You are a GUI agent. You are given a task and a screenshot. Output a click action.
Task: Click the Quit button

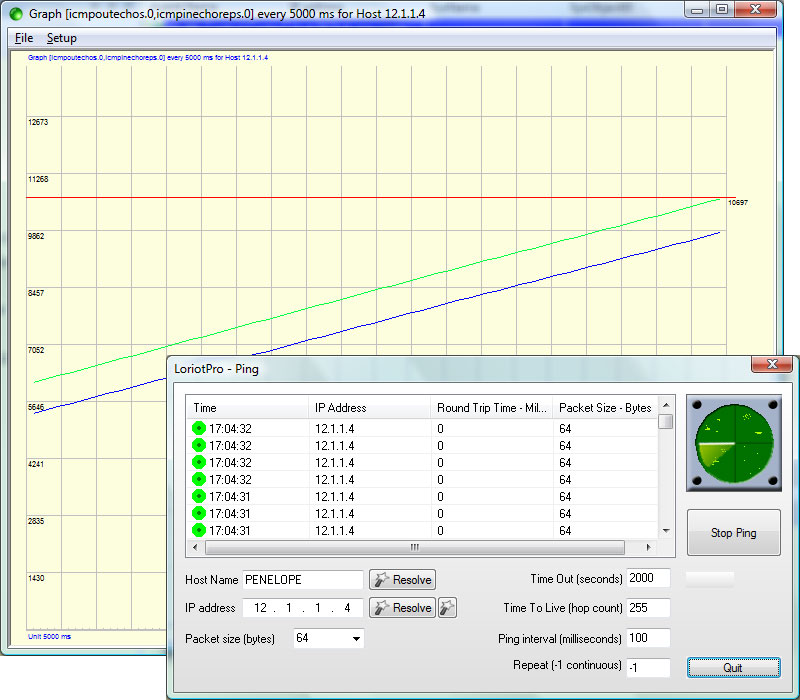(x=733, y=667)
